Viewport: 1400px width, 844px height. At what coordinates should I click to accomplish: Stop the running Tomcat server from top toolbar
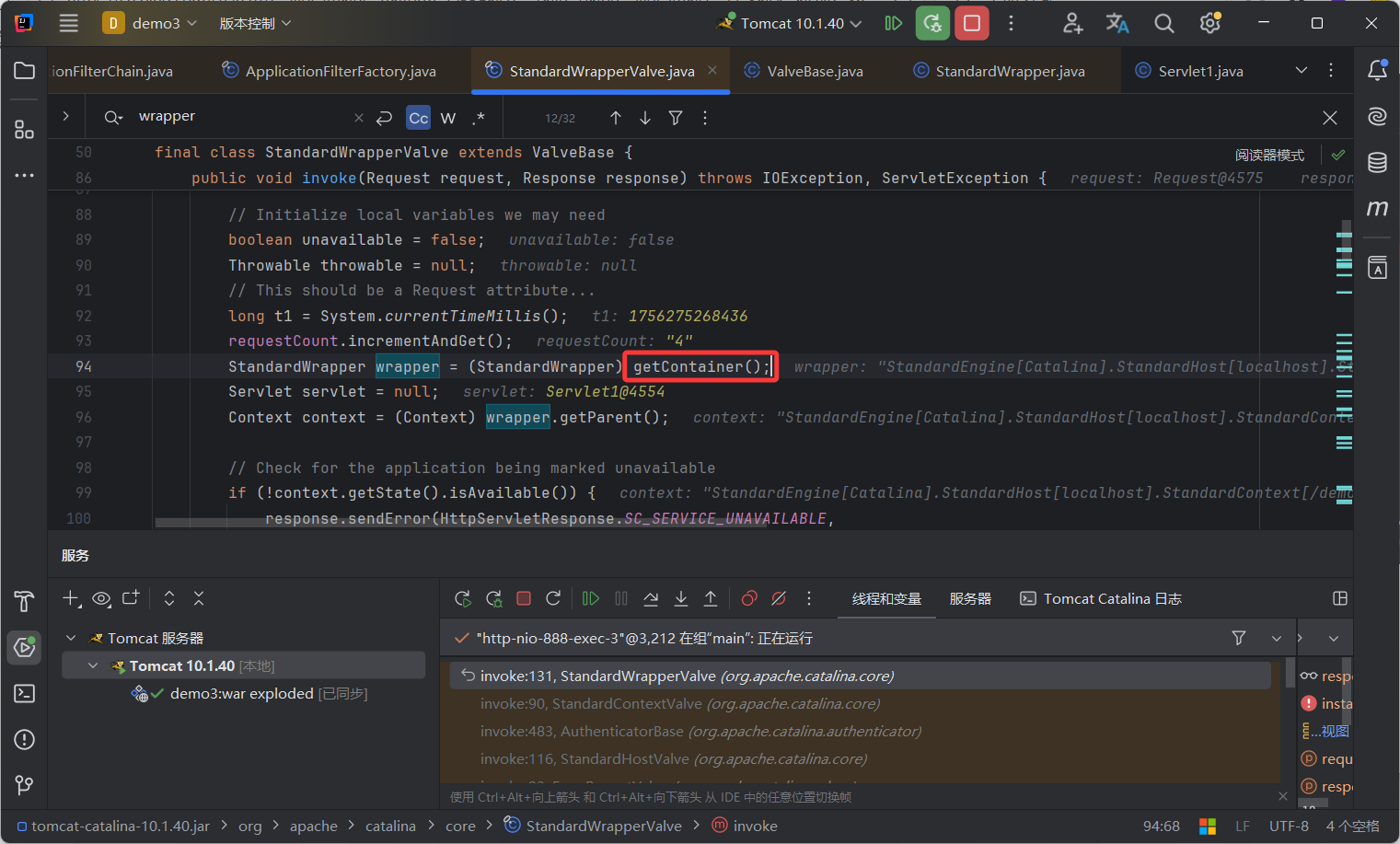[x=971, y=23]
